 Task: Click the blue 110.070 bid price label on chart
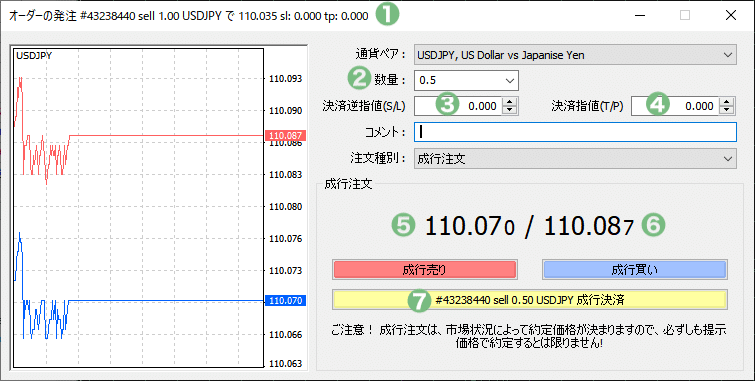[x=286, y=301]
